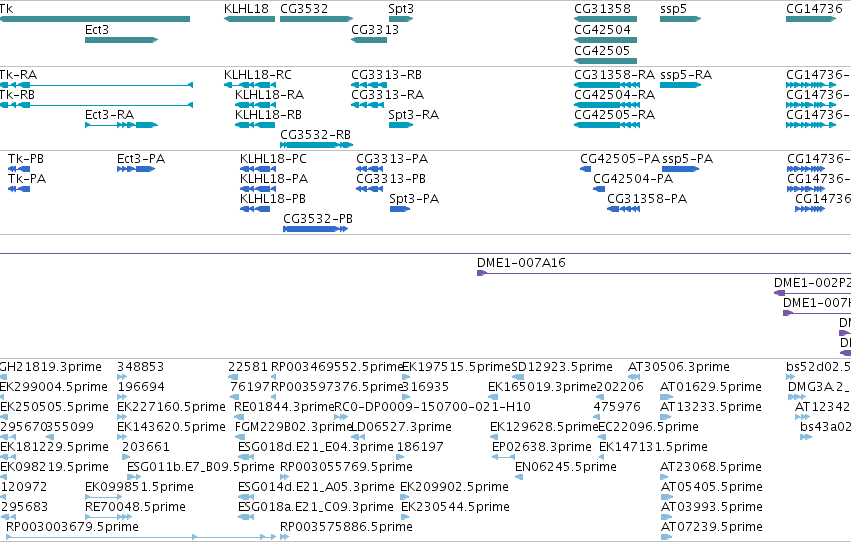Viewport: 851px width, 542px height.
Task: Select the AT30506.3prime EST label
Action: 679,367
